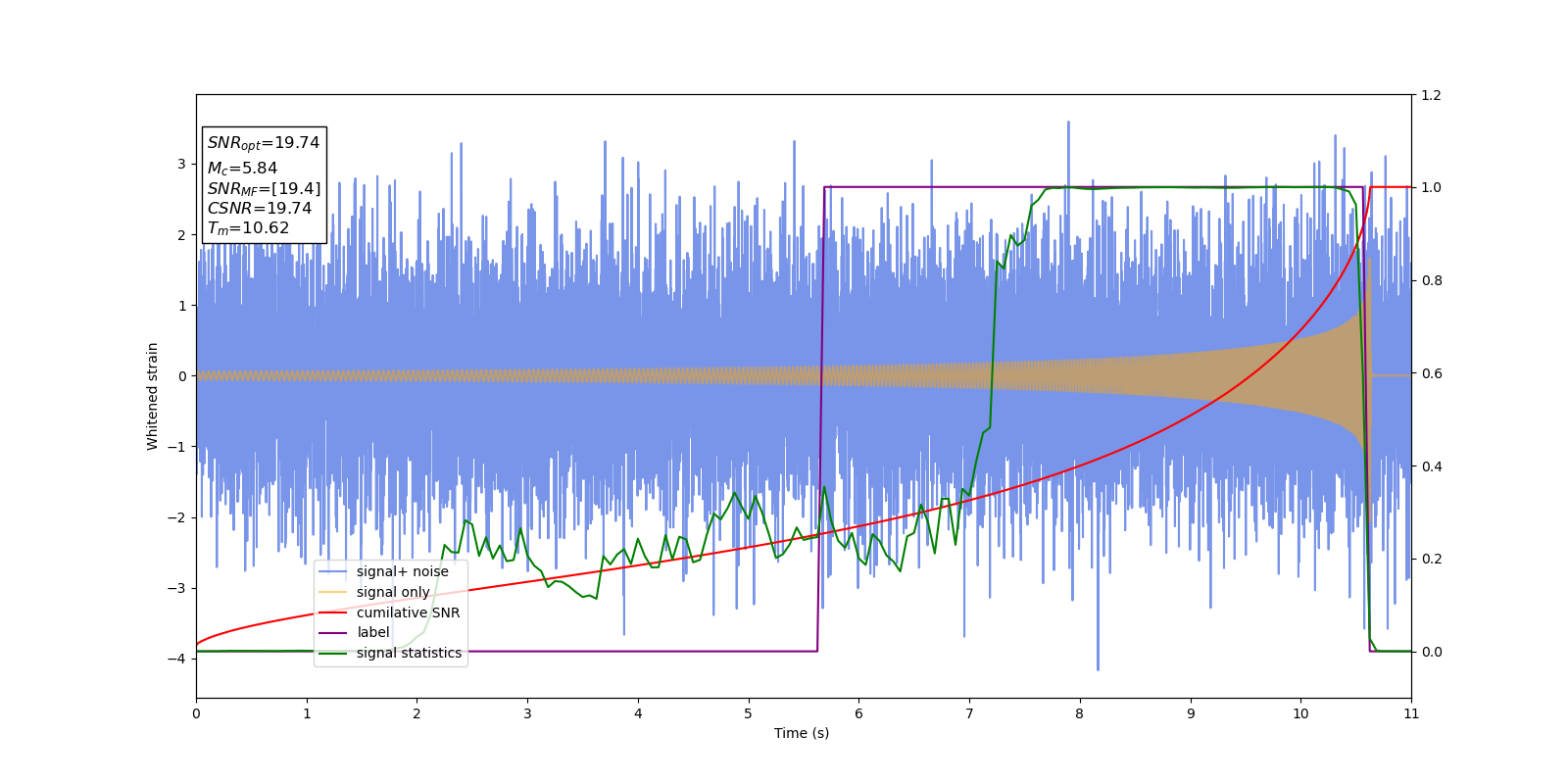Click left axis tick label −2
Image resolution: width=1568 pixels, height=784 pixels.
tap(177, 517)
